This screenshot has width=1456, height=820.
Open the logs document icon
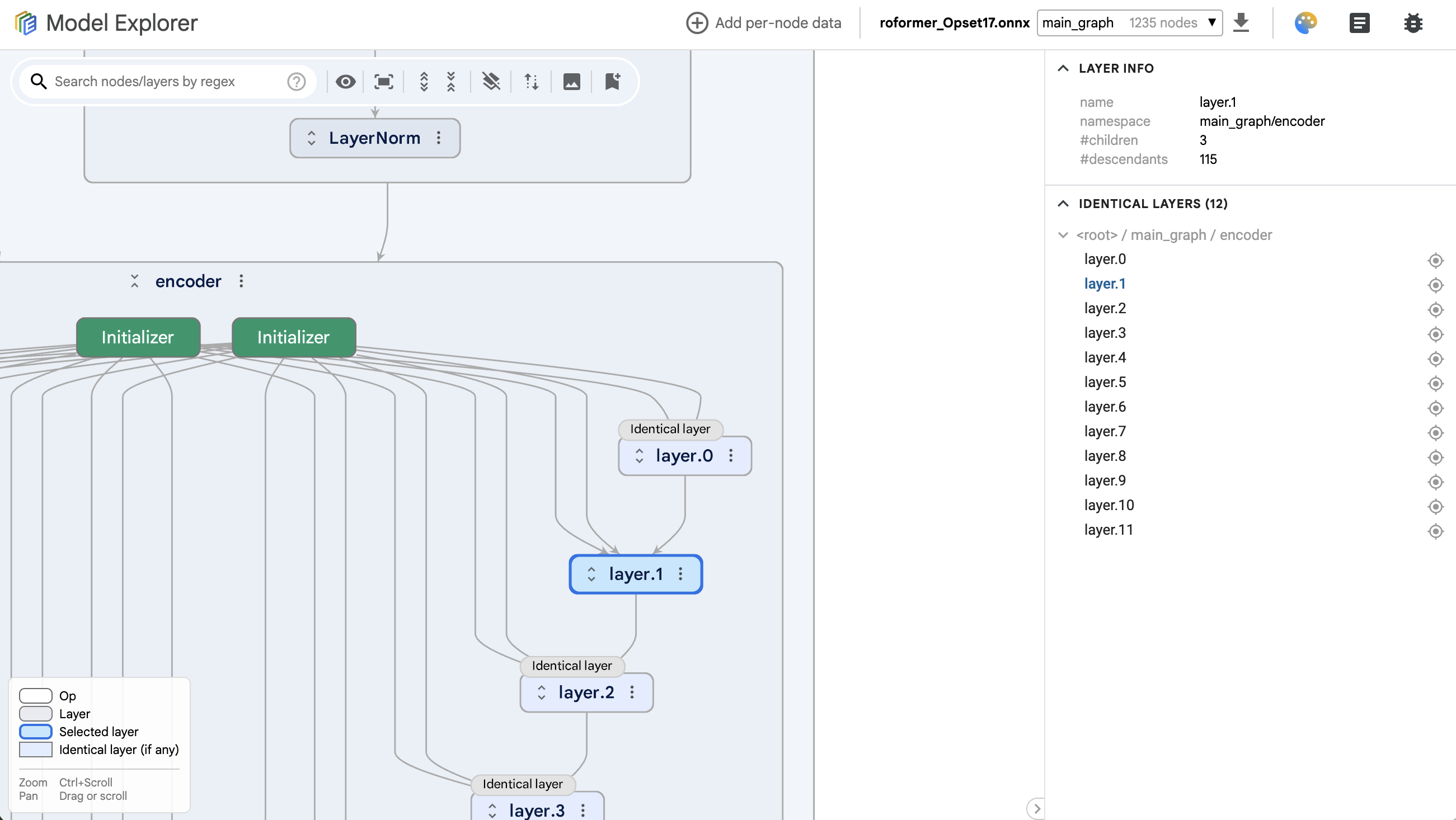click(1359, 22)
